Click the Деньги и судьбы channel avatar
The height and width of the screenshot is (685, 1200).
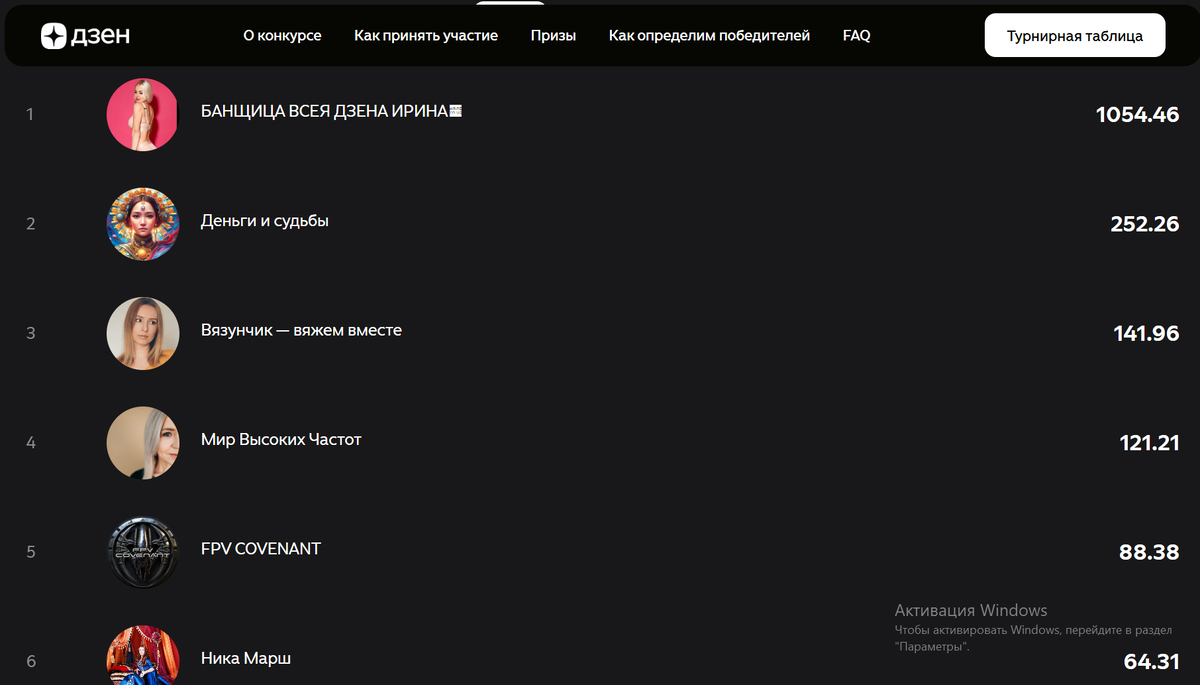(x=142, y=224)
